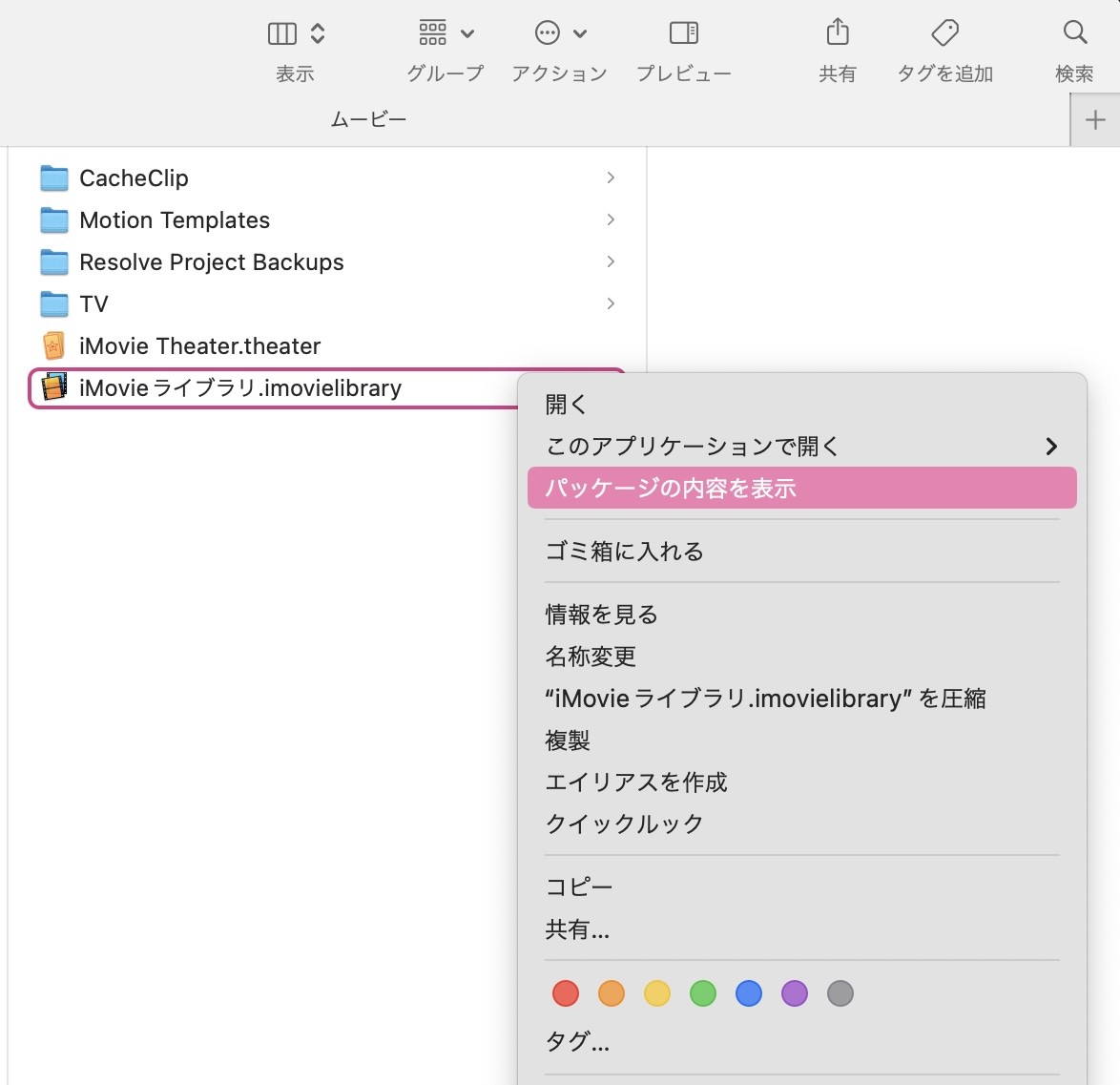The image size is (1120, 1085).
Task: Open このアプリケーションで開く submenu
Action: [x=801, y=447]
